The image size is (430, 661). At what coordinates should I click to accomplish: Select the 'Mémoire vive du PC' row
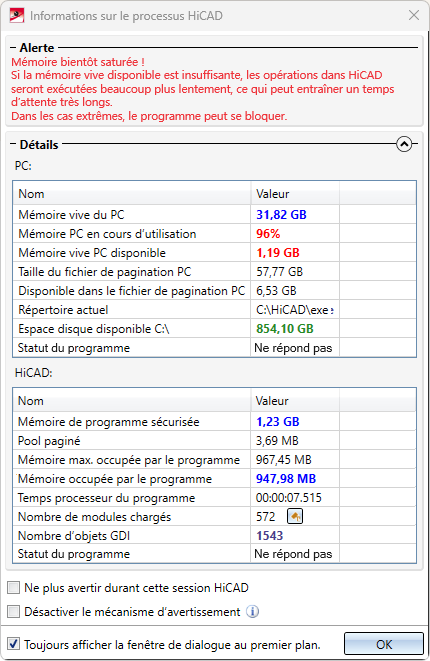tap(215, 215)
